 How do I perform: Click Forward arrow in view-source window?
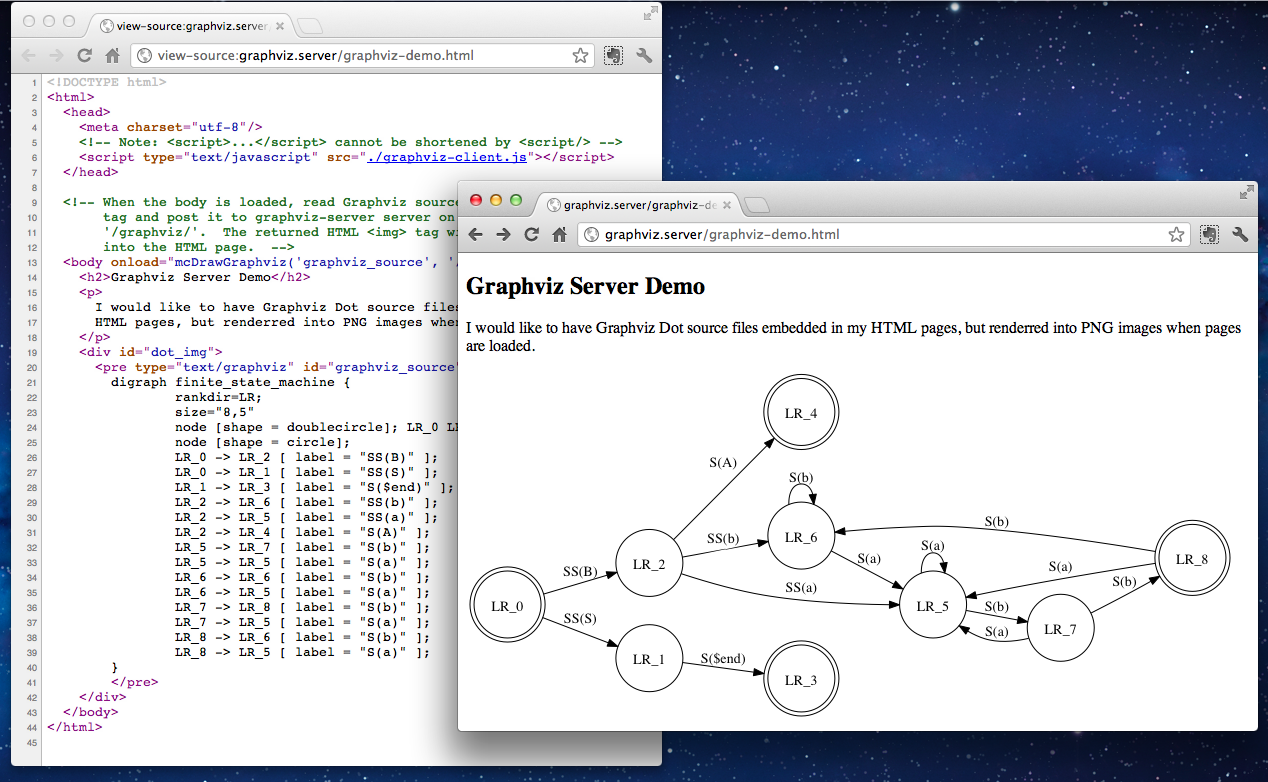click(56, 56)
